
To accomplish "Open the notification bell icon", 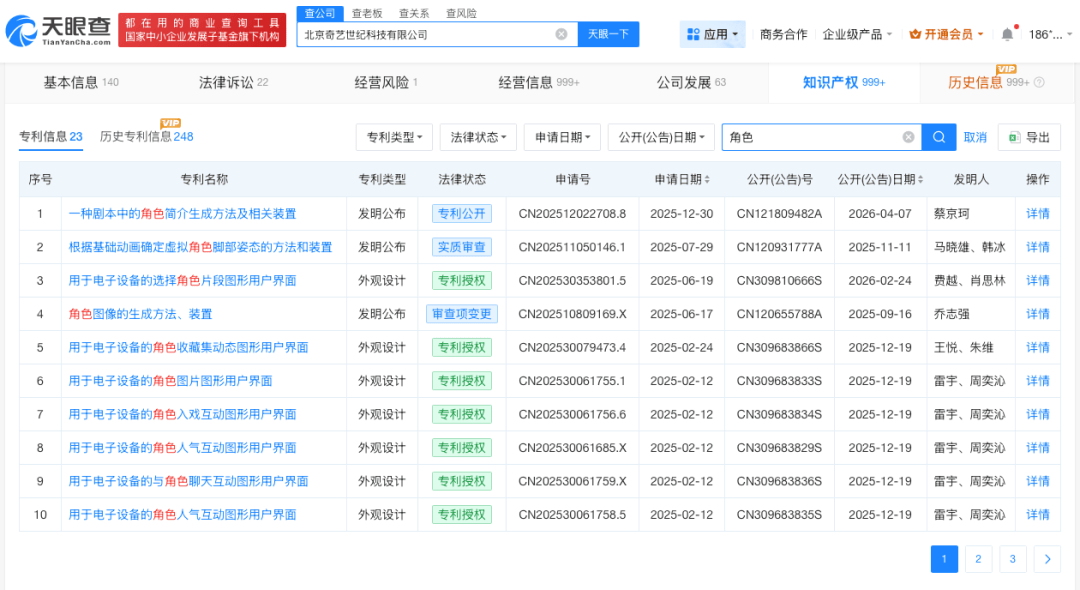I will (1006, 33).
